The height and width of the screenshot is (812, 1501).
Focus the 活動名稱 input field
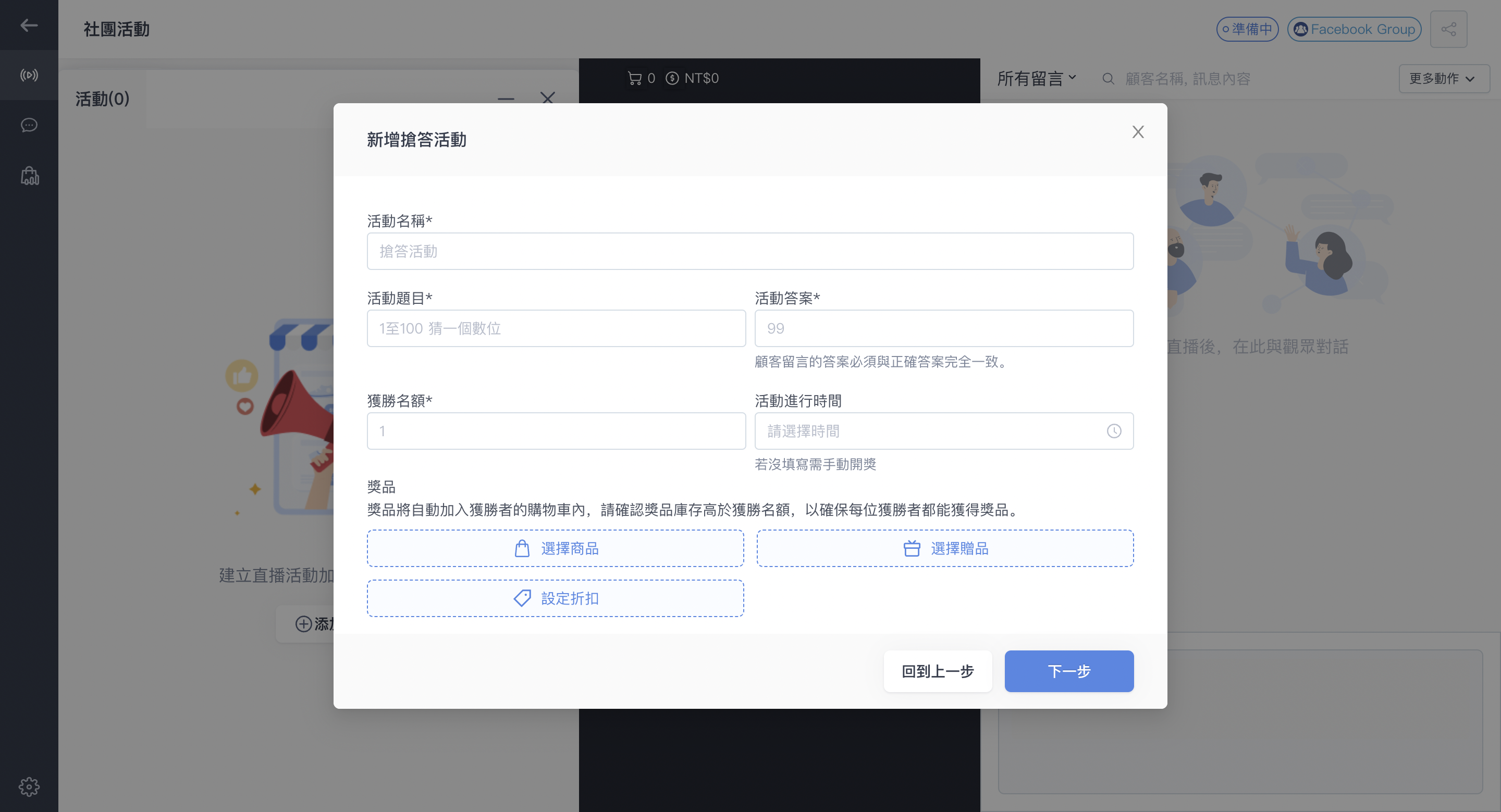pyautogui.click(x=750, y=251)
